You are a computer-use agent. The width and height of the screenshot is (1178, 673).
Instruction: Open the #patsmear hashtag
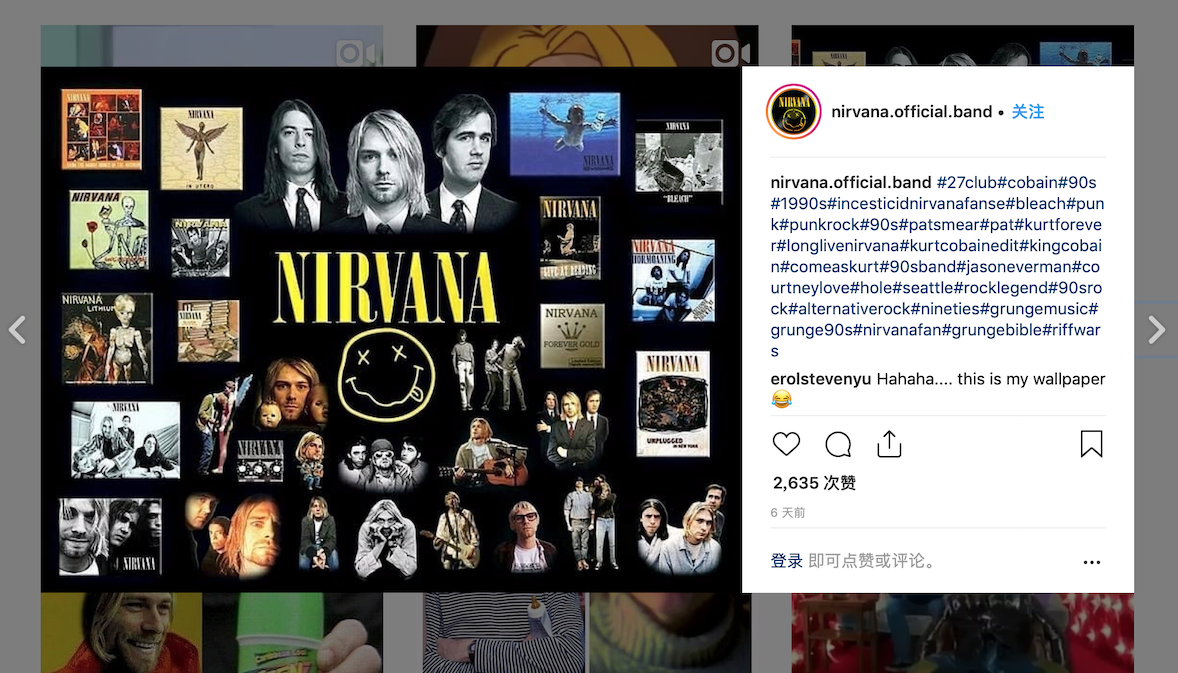[x=939, y=225]
